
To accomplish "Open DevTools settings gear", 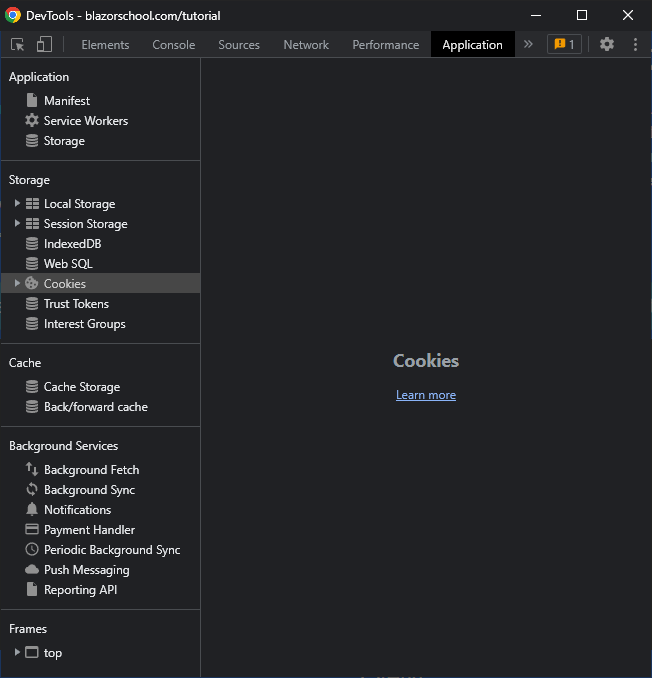I will pyautogui.click(x=607, y=44).
